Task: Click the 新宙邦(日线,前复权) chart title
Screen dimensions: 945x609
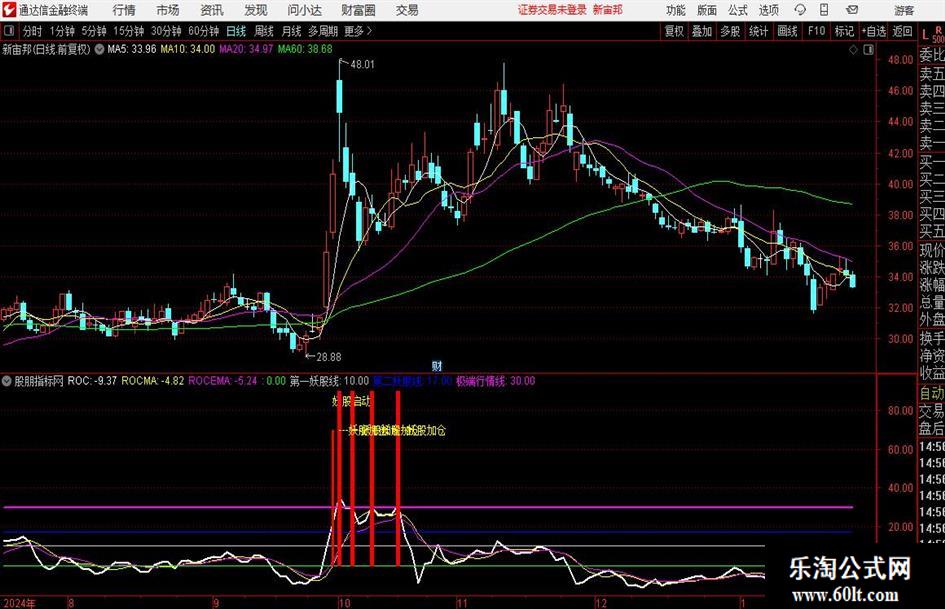Action: 46,49
